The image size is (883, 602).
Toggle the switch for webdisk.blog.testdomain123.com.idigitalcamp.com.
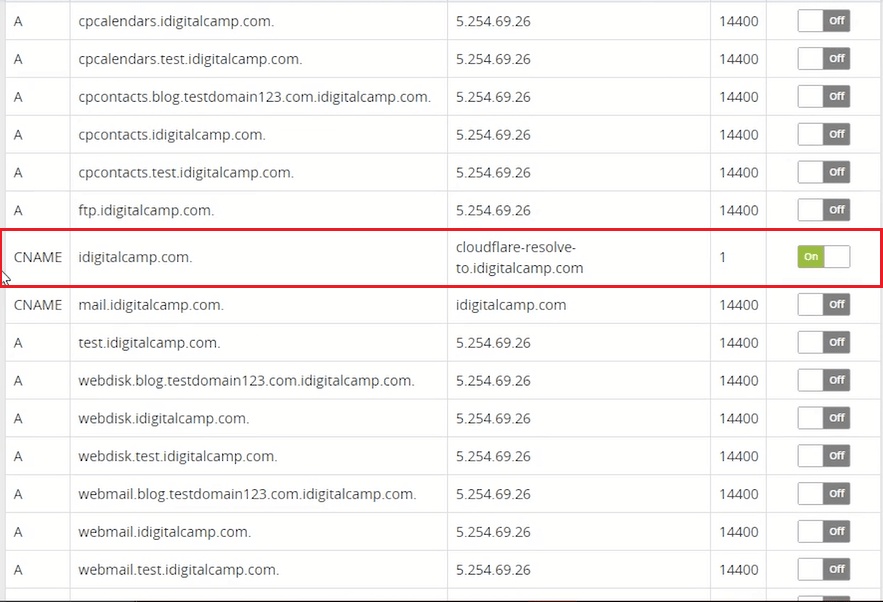(x=823, y=380)
